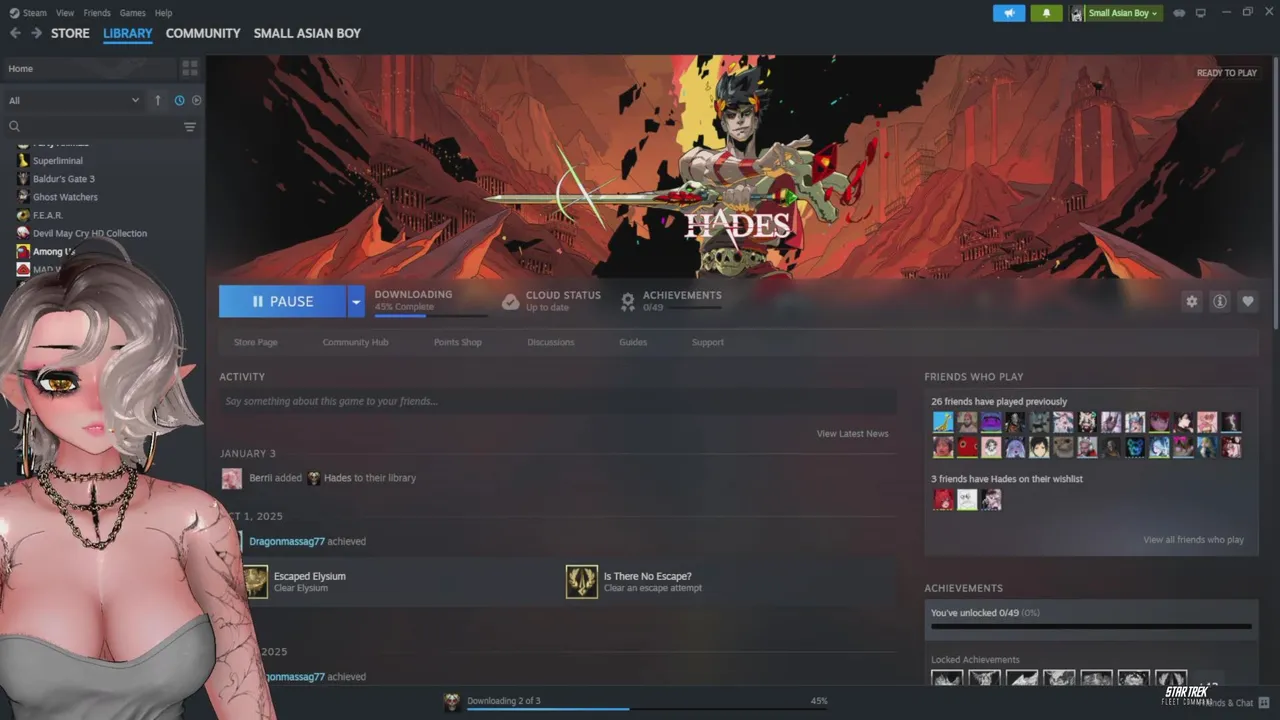Go forward with the navigation arrow
Viewport: 1280px width, 720px height.
[x=36, y=33]
